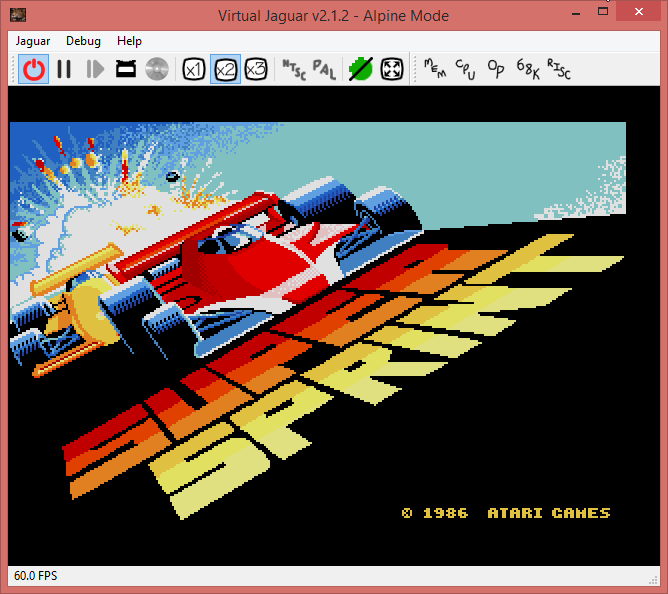Image resolution: width=668 pixels, height=594 pixels.
Task: Set zoom to x1
Action: 194,69
